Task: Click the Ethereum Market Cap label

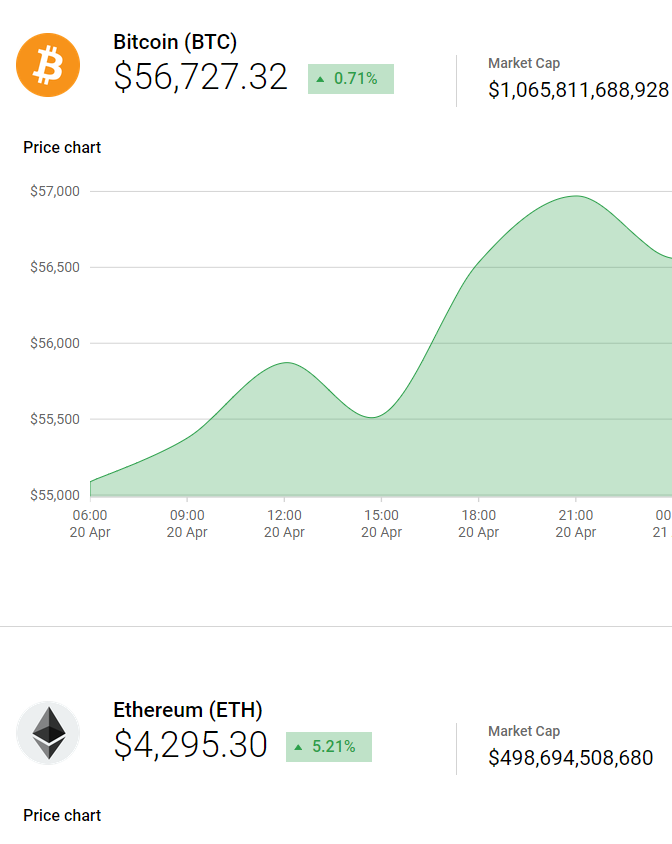Action: (524, 731)
